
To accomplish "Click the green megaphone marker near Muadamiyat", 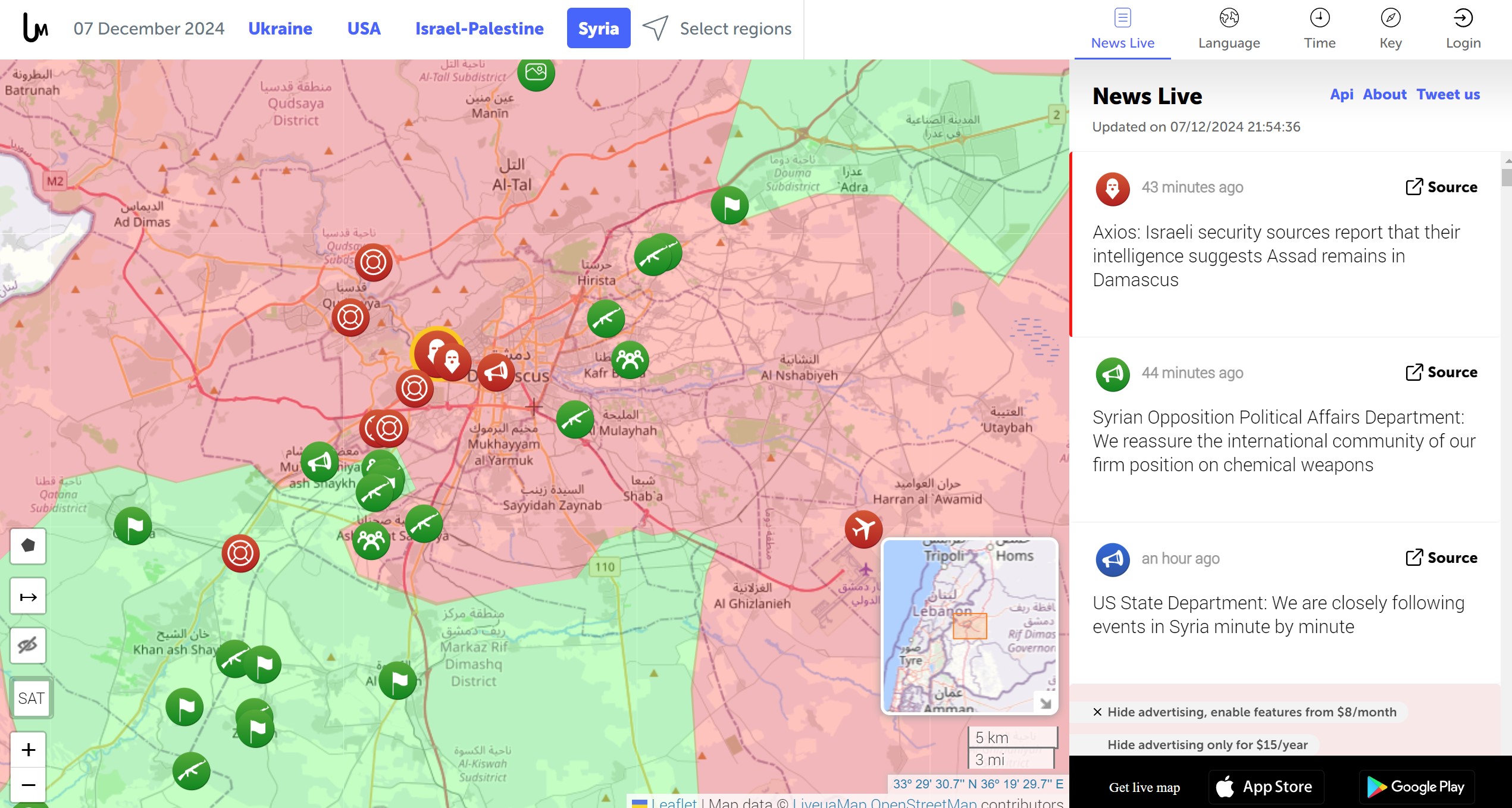I will (x=320, y=461).
